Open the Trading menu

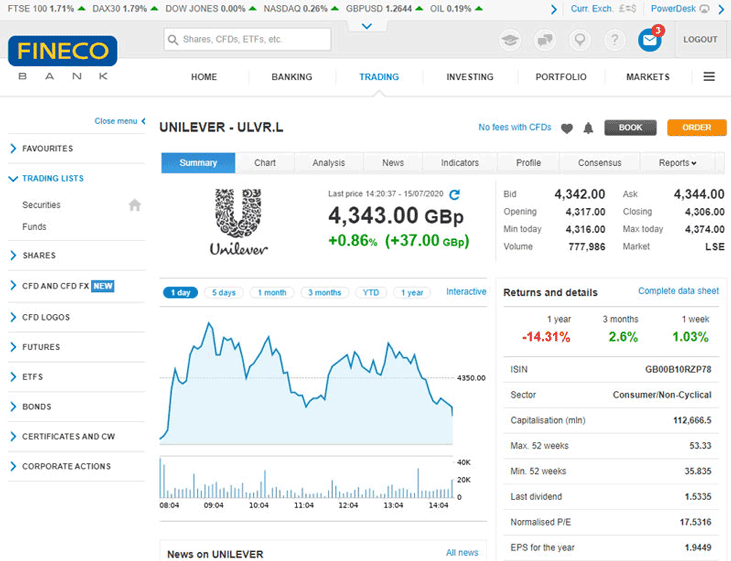(x=379, y=77)
